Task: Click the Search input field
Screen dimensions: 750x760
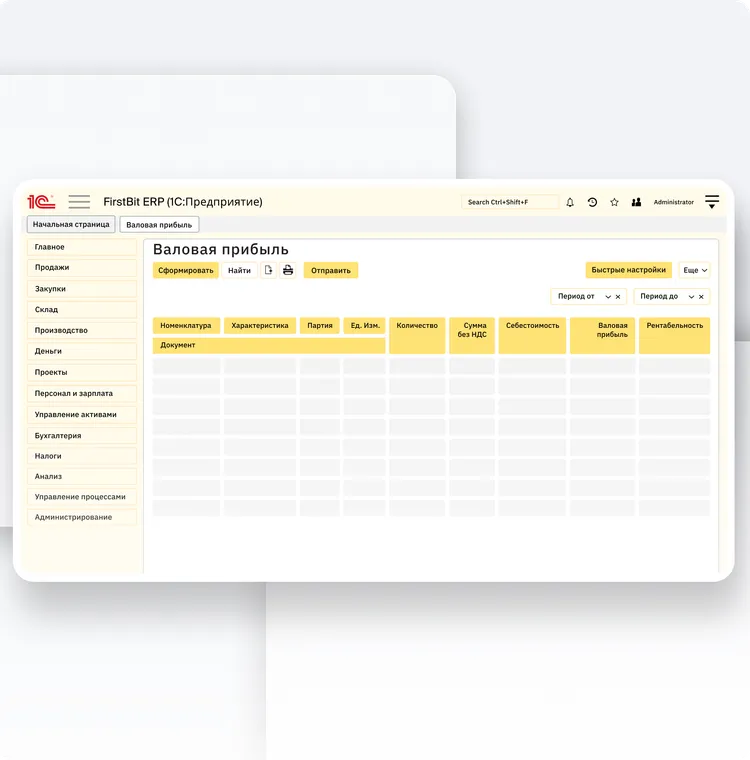Action: [x=510, y=202]
